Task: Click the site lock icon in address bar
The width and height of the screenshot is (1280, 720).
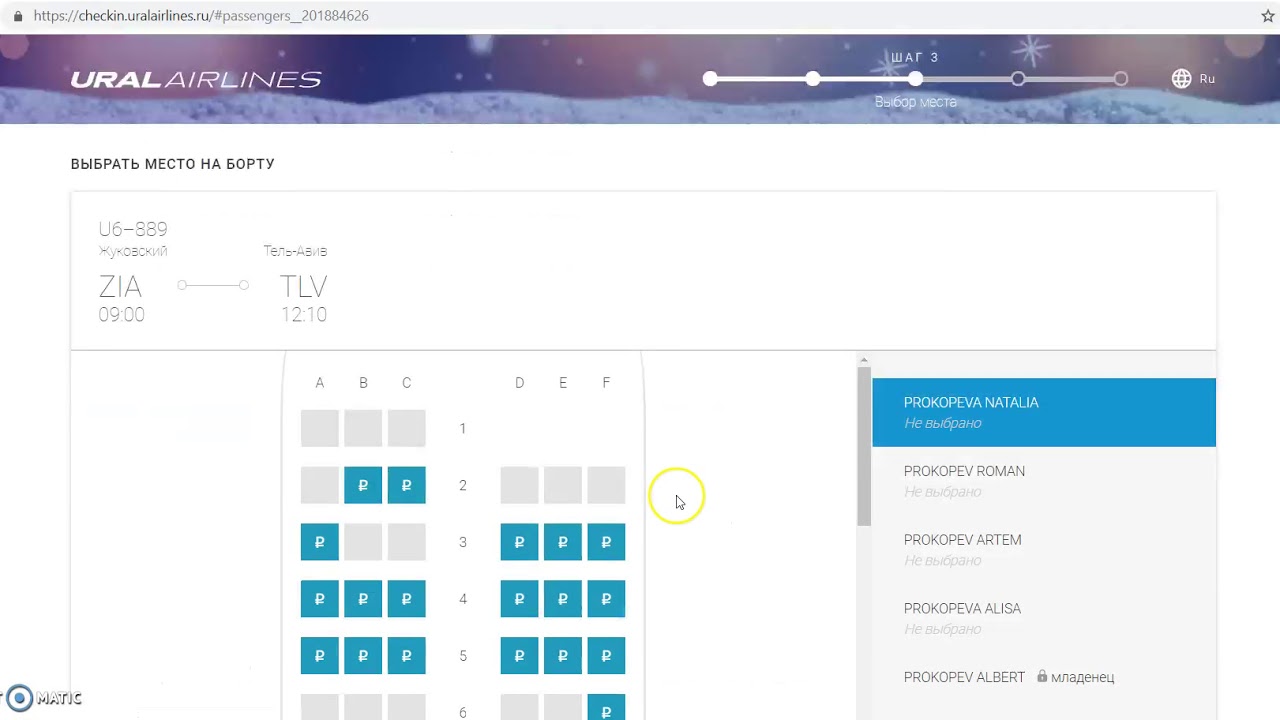Action: tap(17, 16)
